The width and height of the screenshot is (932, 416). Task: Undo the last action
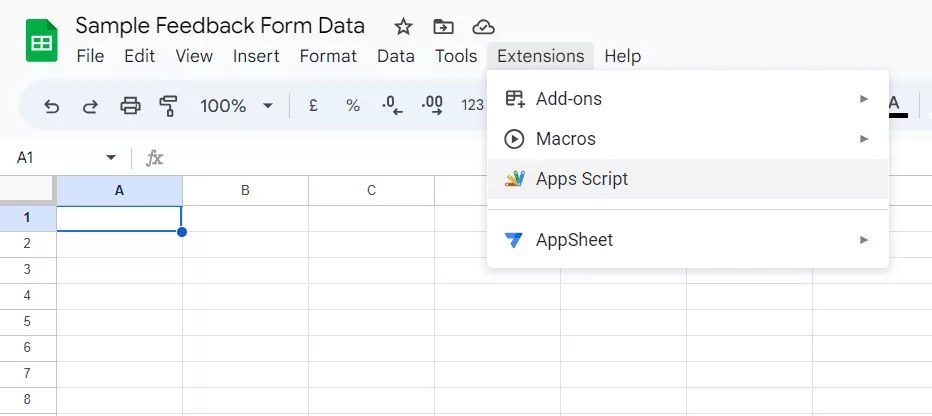tap(52, 106)
